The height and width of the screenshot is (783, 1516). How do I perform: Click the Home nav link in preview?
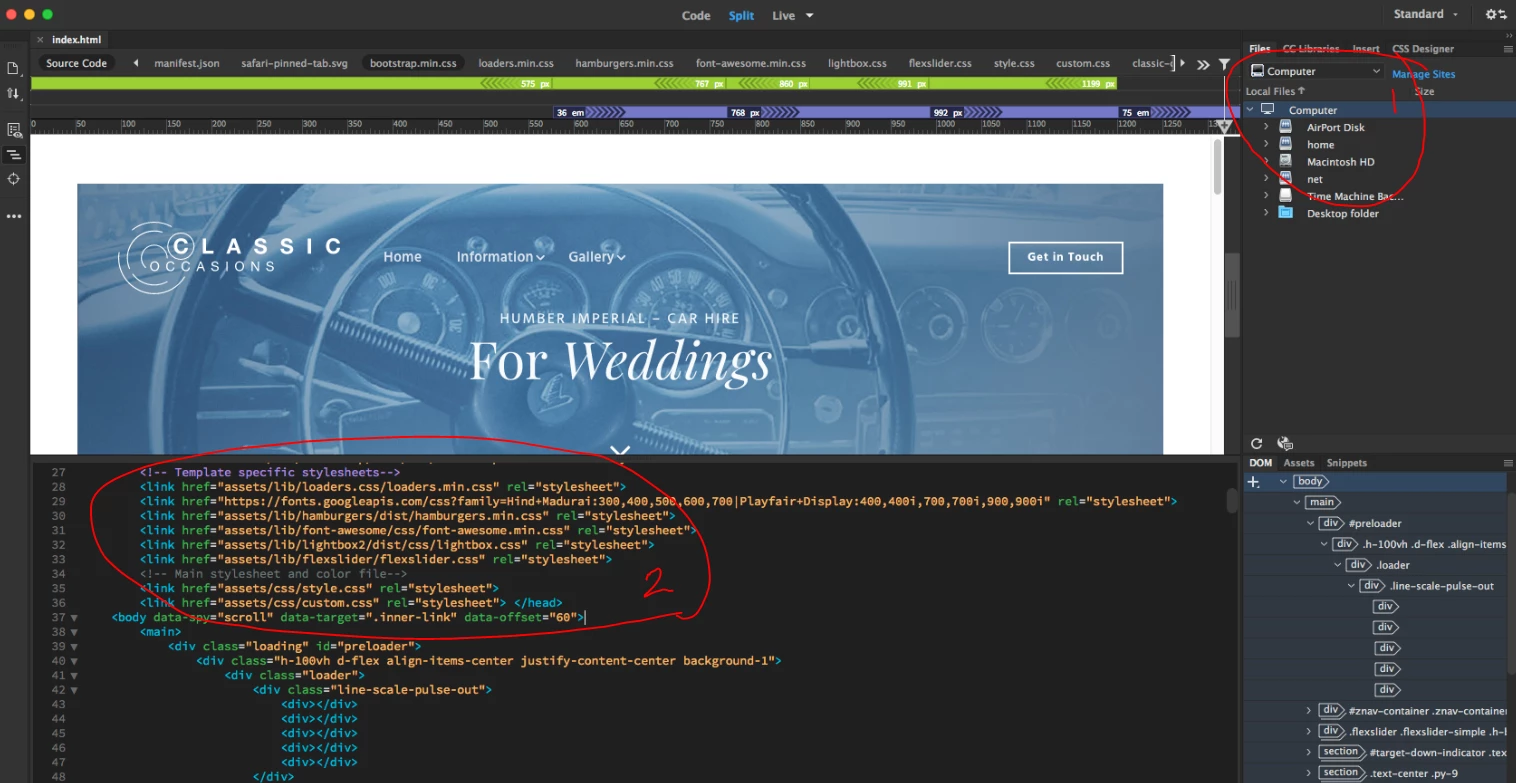(402, 257)
